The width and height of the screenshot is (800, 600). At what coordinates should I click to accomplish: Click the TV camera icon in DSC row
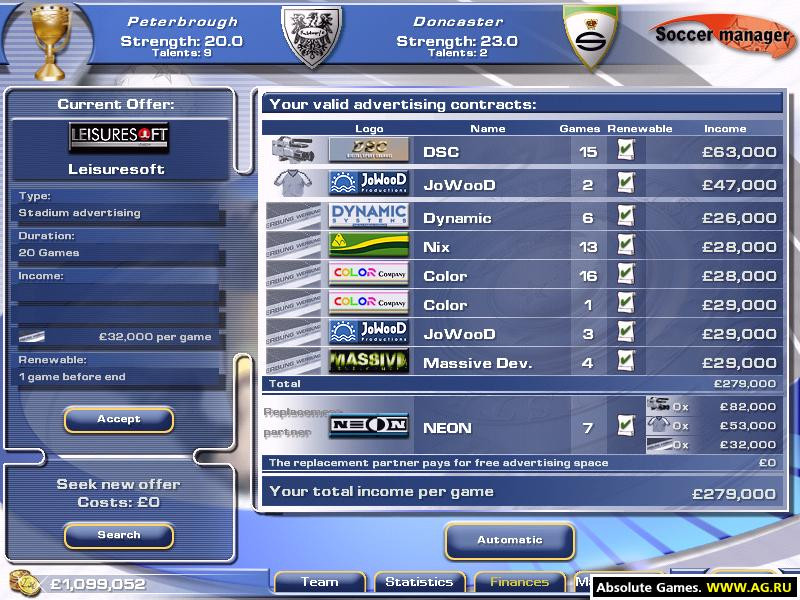292,149
